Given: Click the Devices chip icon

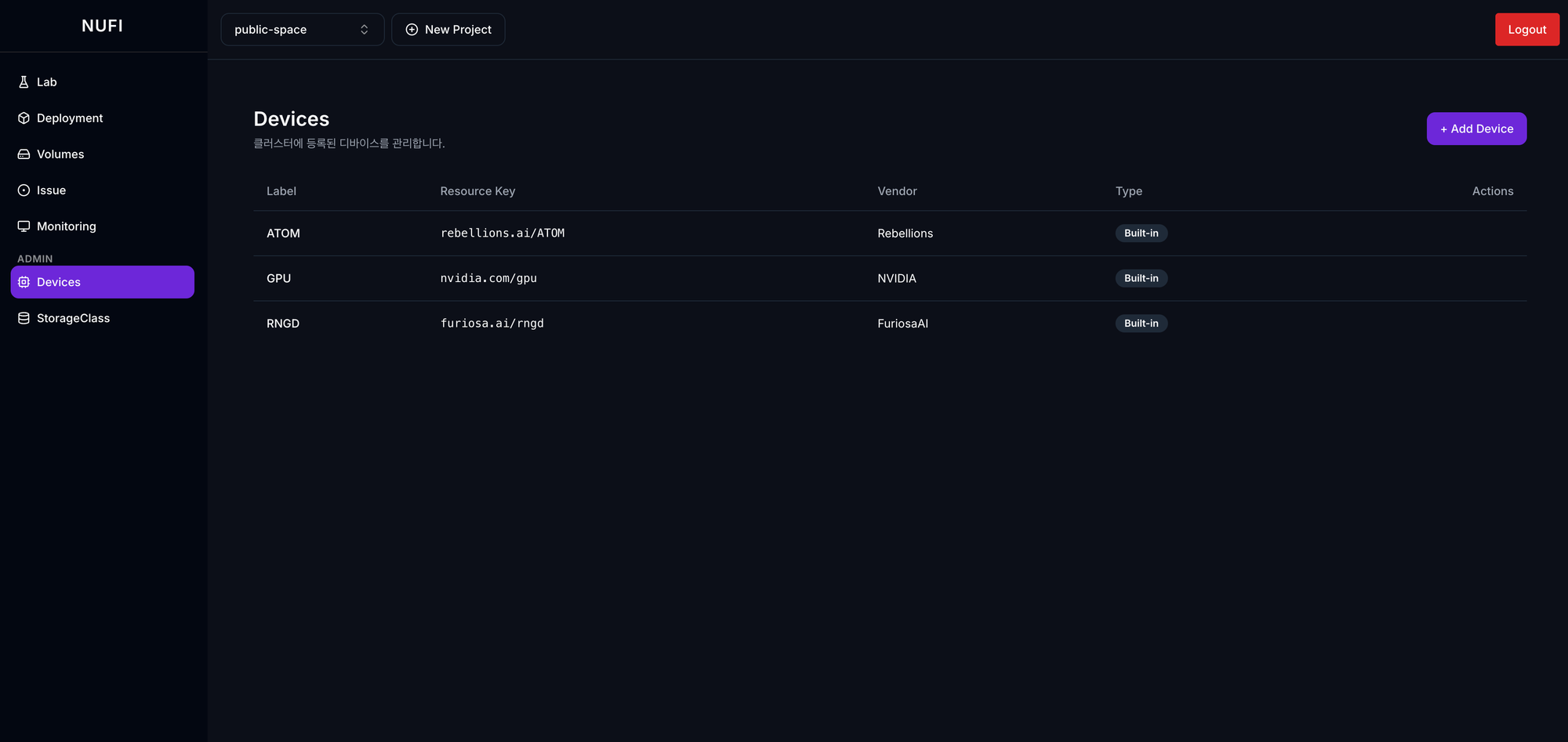Looking at the screenshot, I should (24, 282).
